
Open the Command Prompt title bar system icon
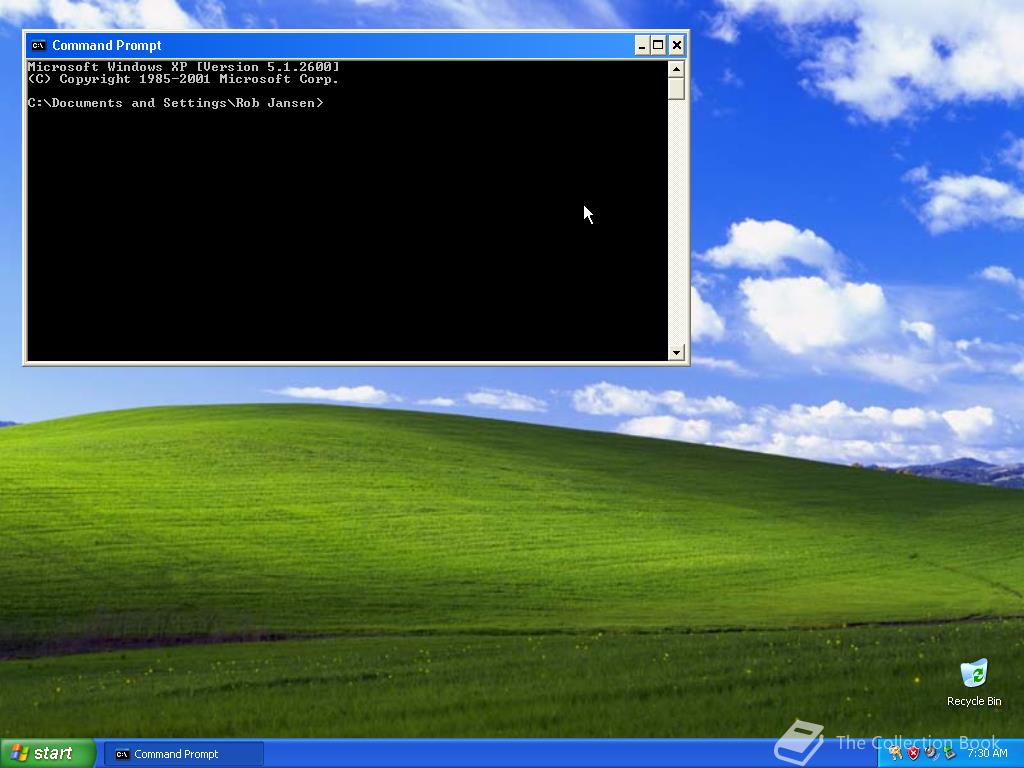[x=38, y=45]
